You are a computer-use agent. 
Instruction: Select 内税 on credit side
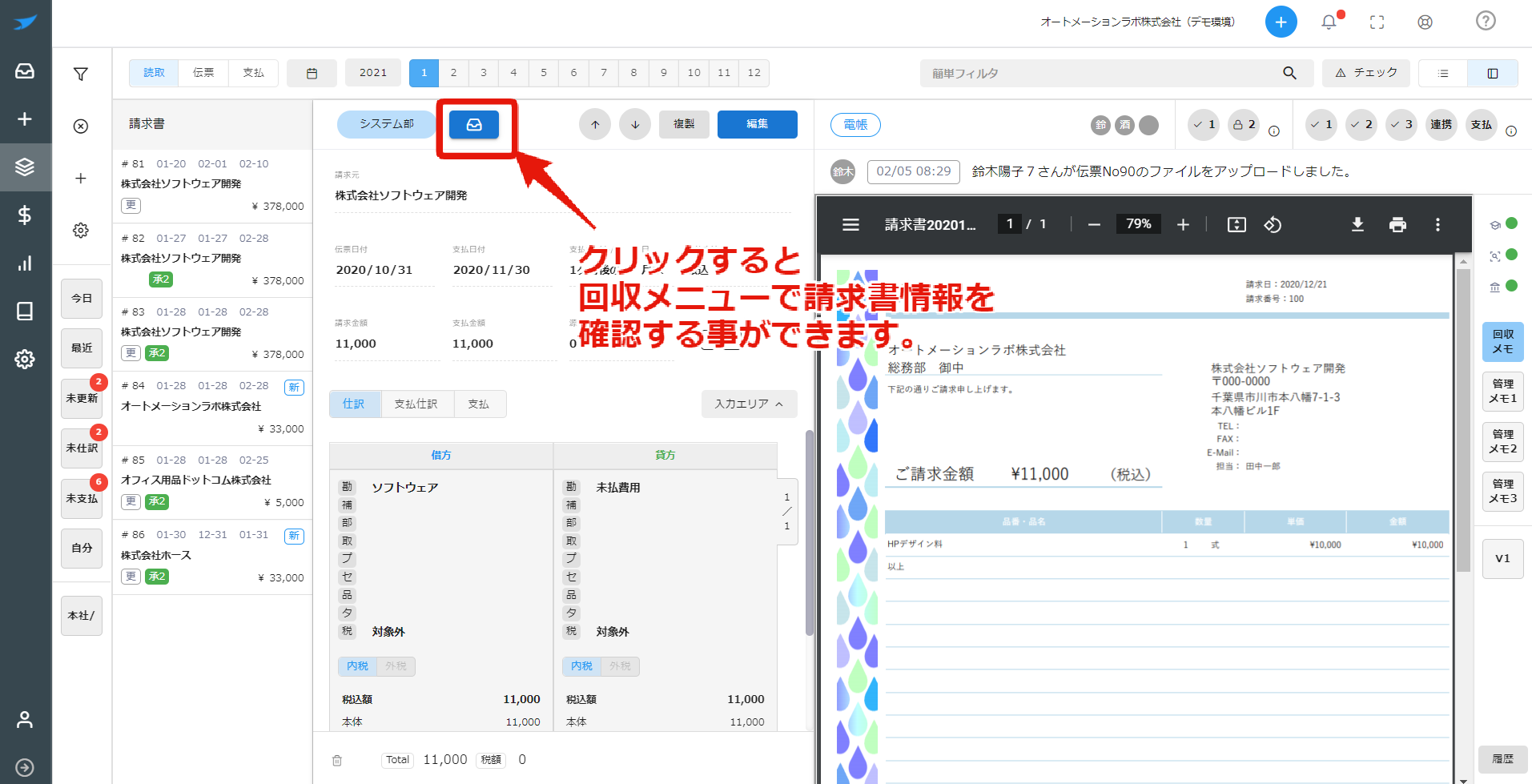581,665
